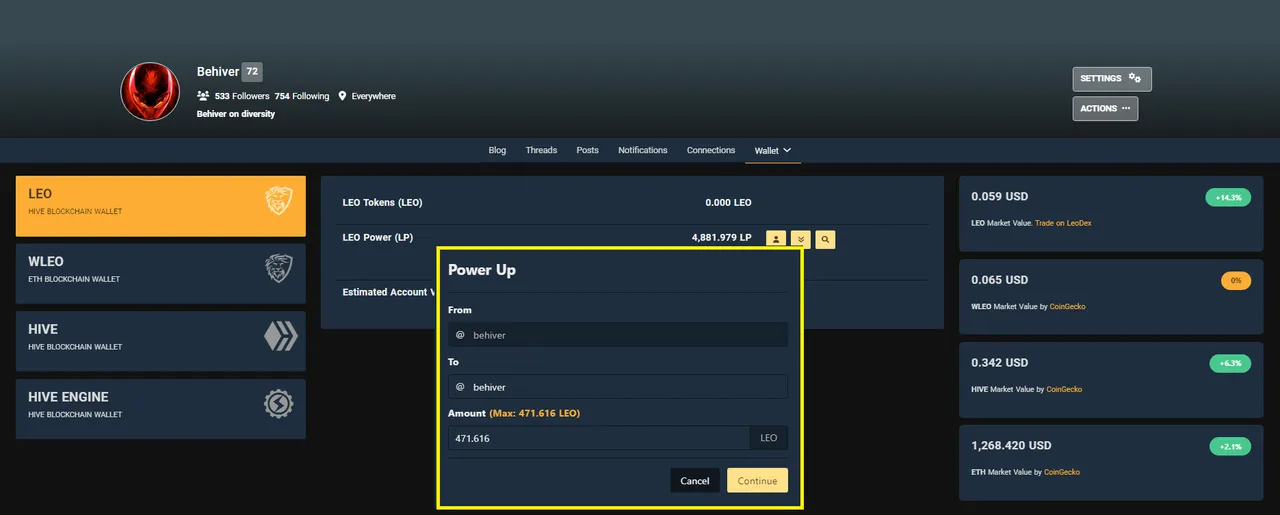Image resolution: width=1280 pixels, height=515 pixels.
Task: Click the +6.3% HIVE change badge
Action: [x=1230, y=364]
